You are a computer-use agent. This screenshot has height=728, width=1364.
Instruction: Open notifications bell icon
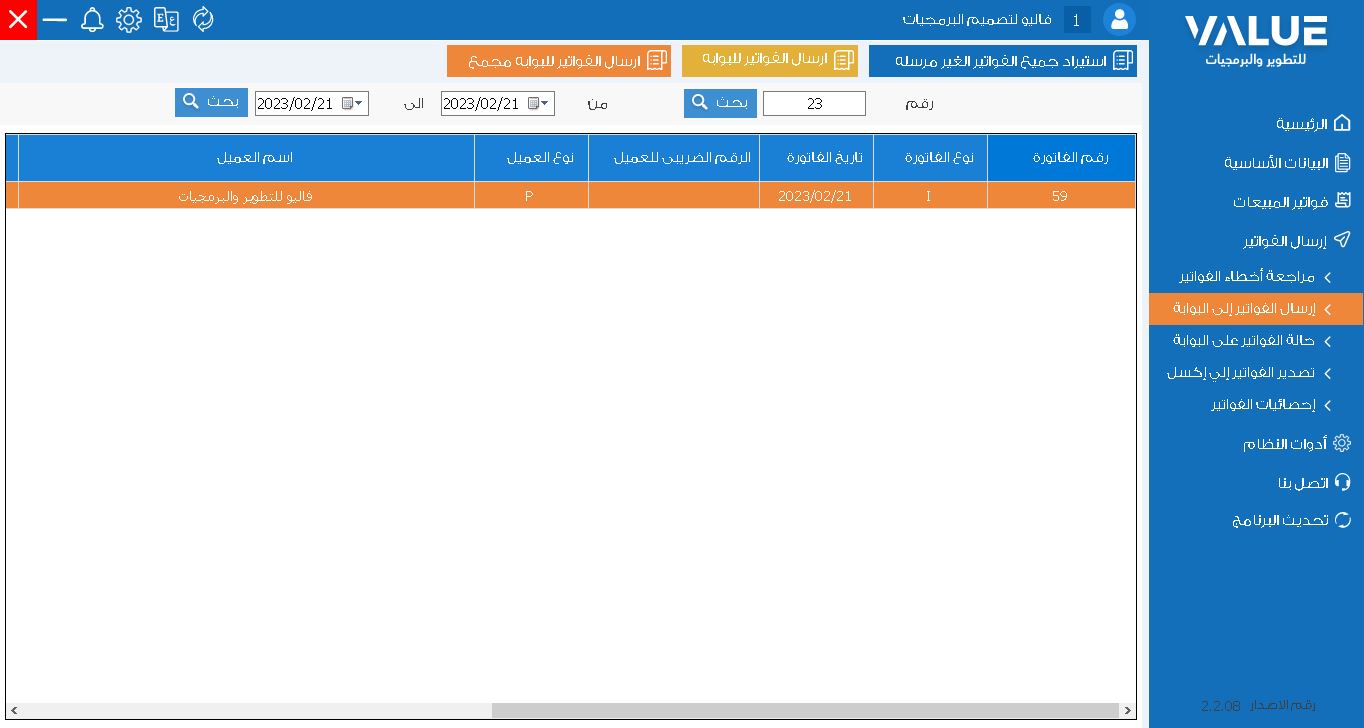[92, 19]
